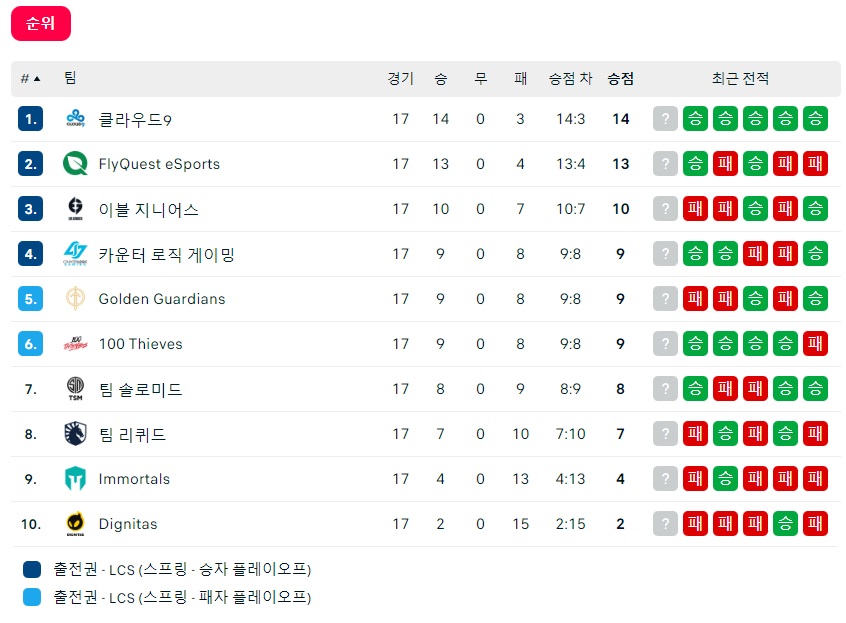This screenshot has height=623, width=846.
Task: Click the 100 Thieves logo
Action: 76,344
